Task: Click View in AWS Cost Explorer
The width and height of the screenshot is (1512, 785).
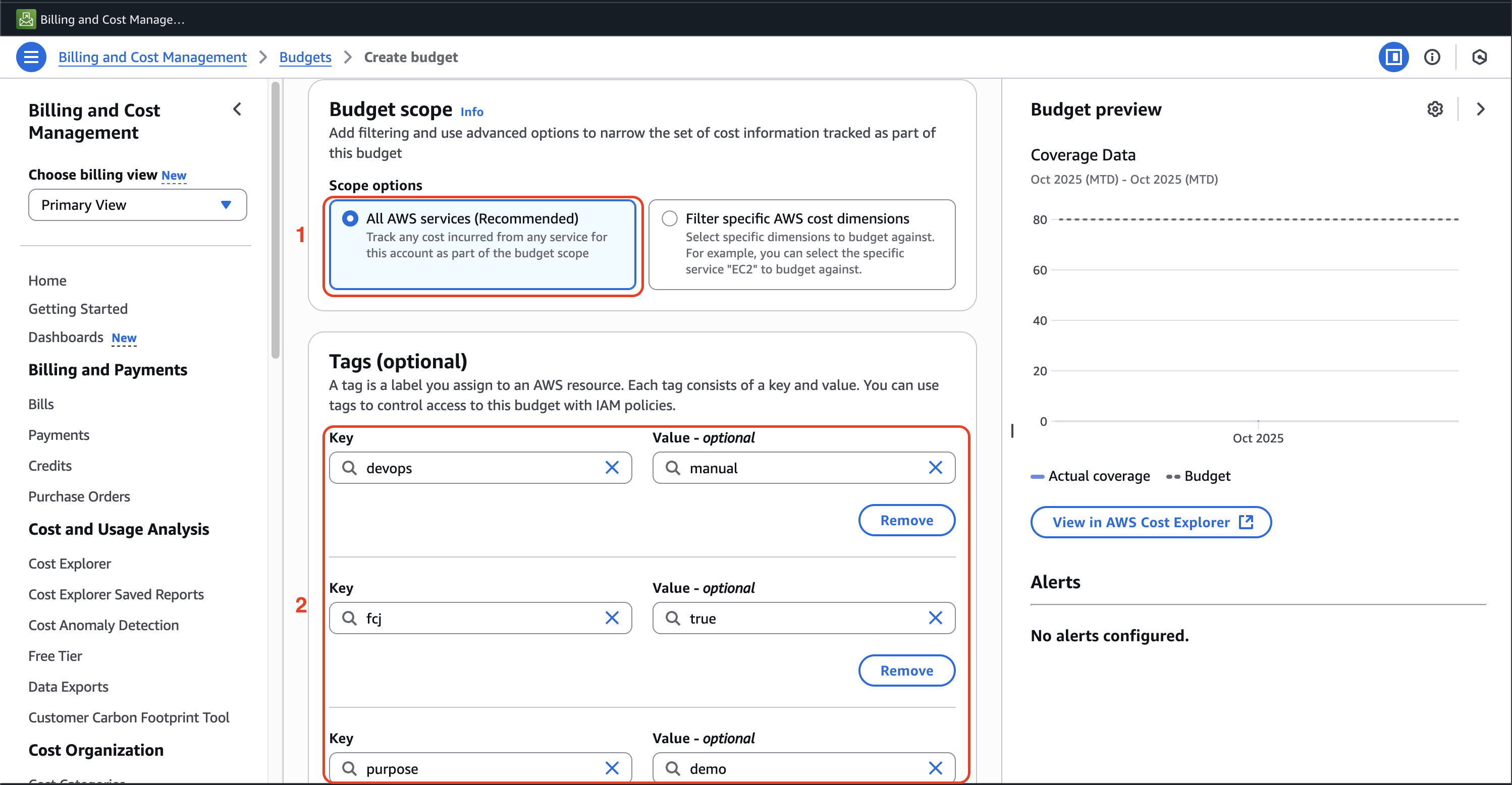Action: [1151, 522]
